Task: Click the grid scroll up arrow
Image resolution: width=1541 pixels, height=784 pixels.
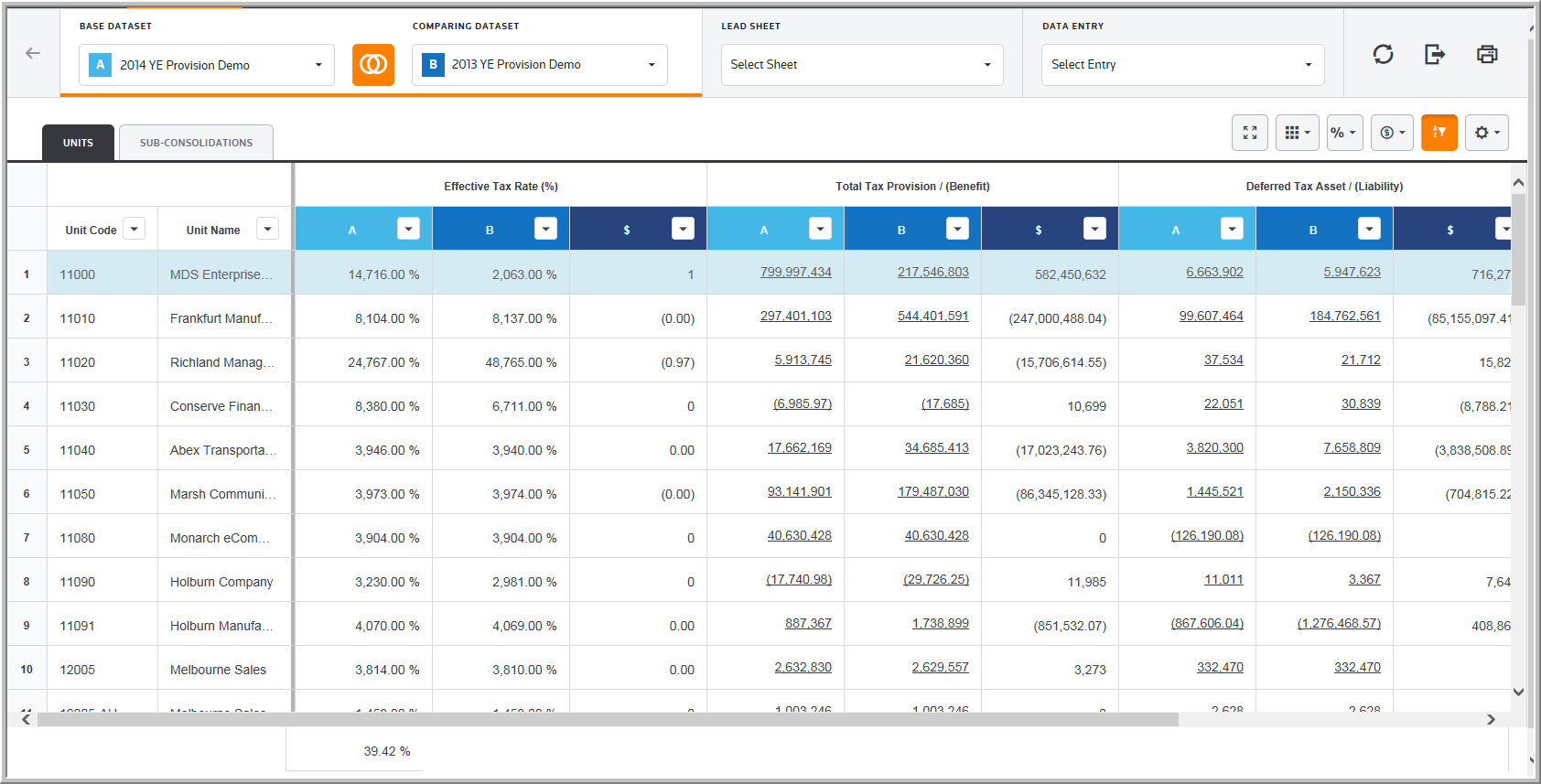Action: pos(1518,183)
